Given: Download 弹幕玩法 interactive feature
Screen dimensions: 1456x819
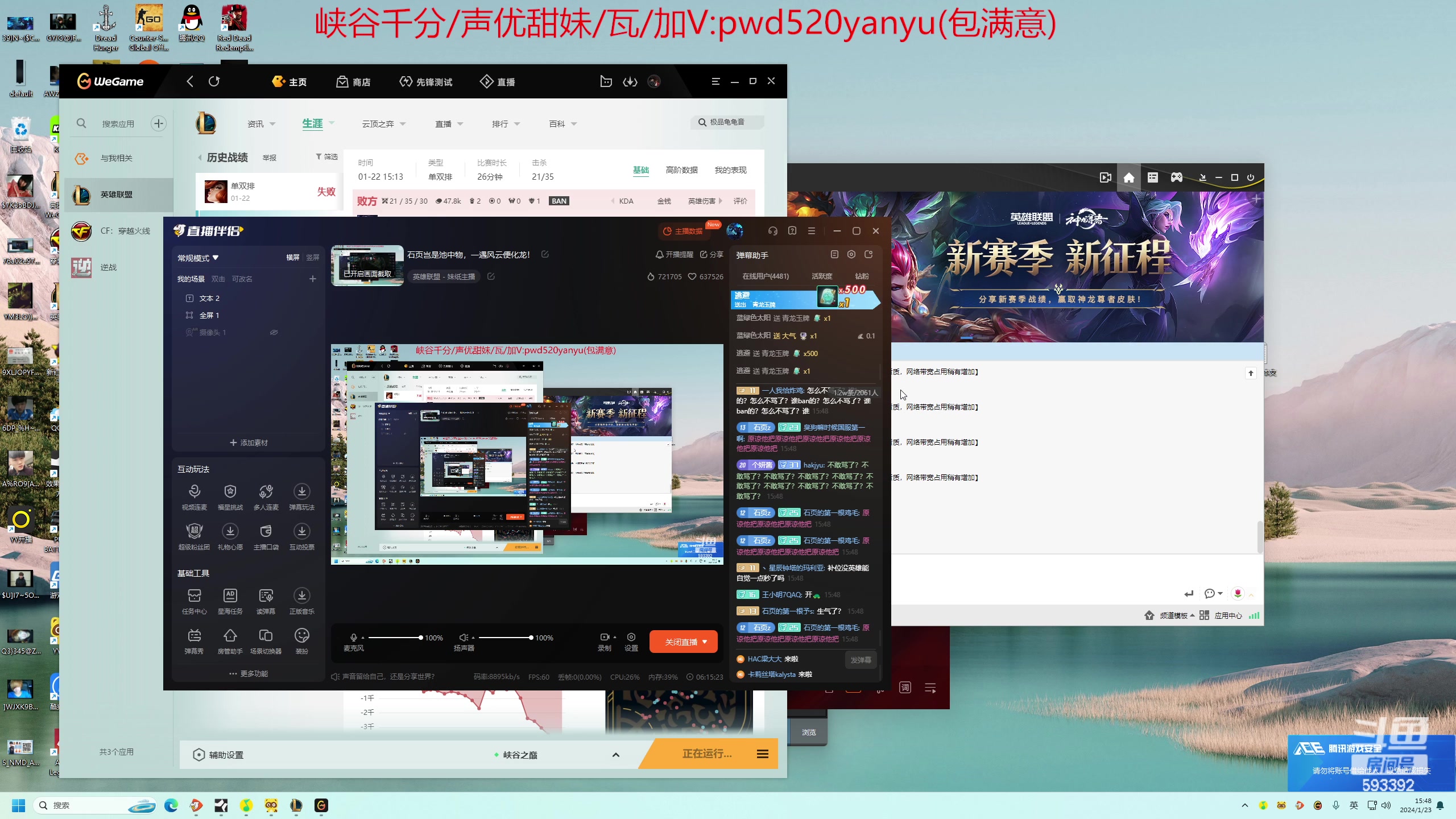Looking at the screenshot, I should coord(301,496).
